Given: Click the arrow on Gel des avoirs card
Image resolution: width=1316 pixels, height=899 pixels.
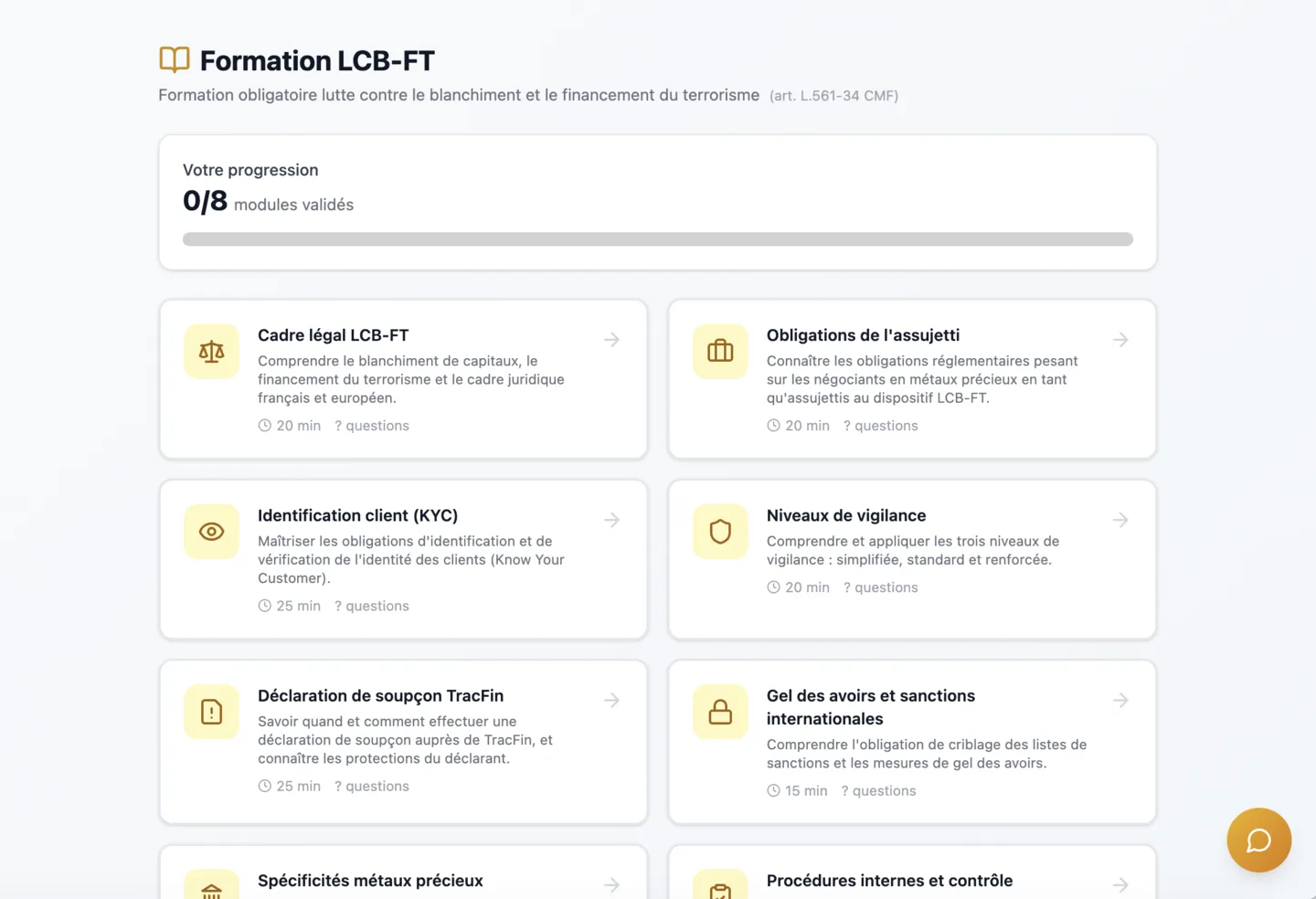Looking at the screenshot, I should [x=1120, y=700].
